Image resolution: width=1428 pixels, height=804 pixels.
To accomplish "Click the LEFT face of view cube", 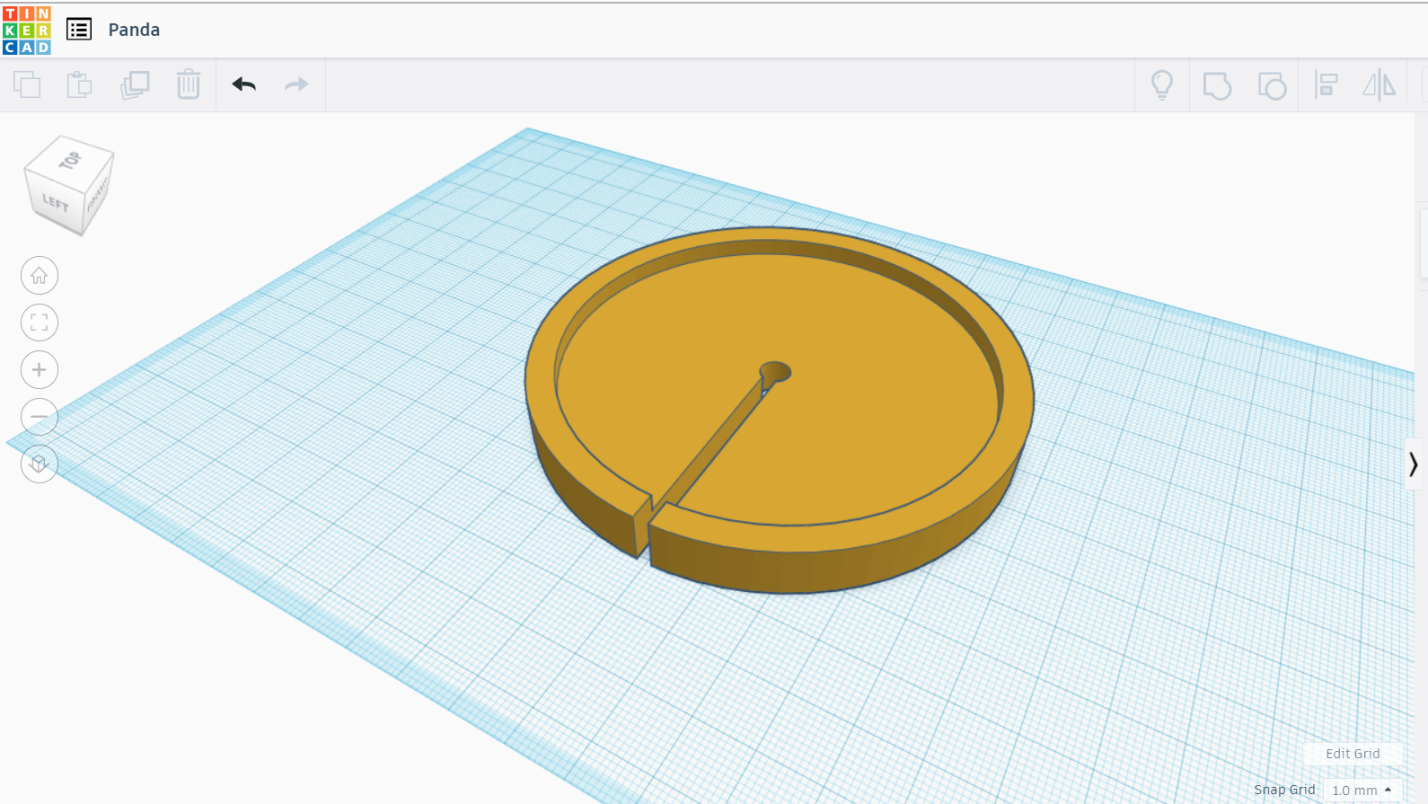I will (x=55, y=203).
